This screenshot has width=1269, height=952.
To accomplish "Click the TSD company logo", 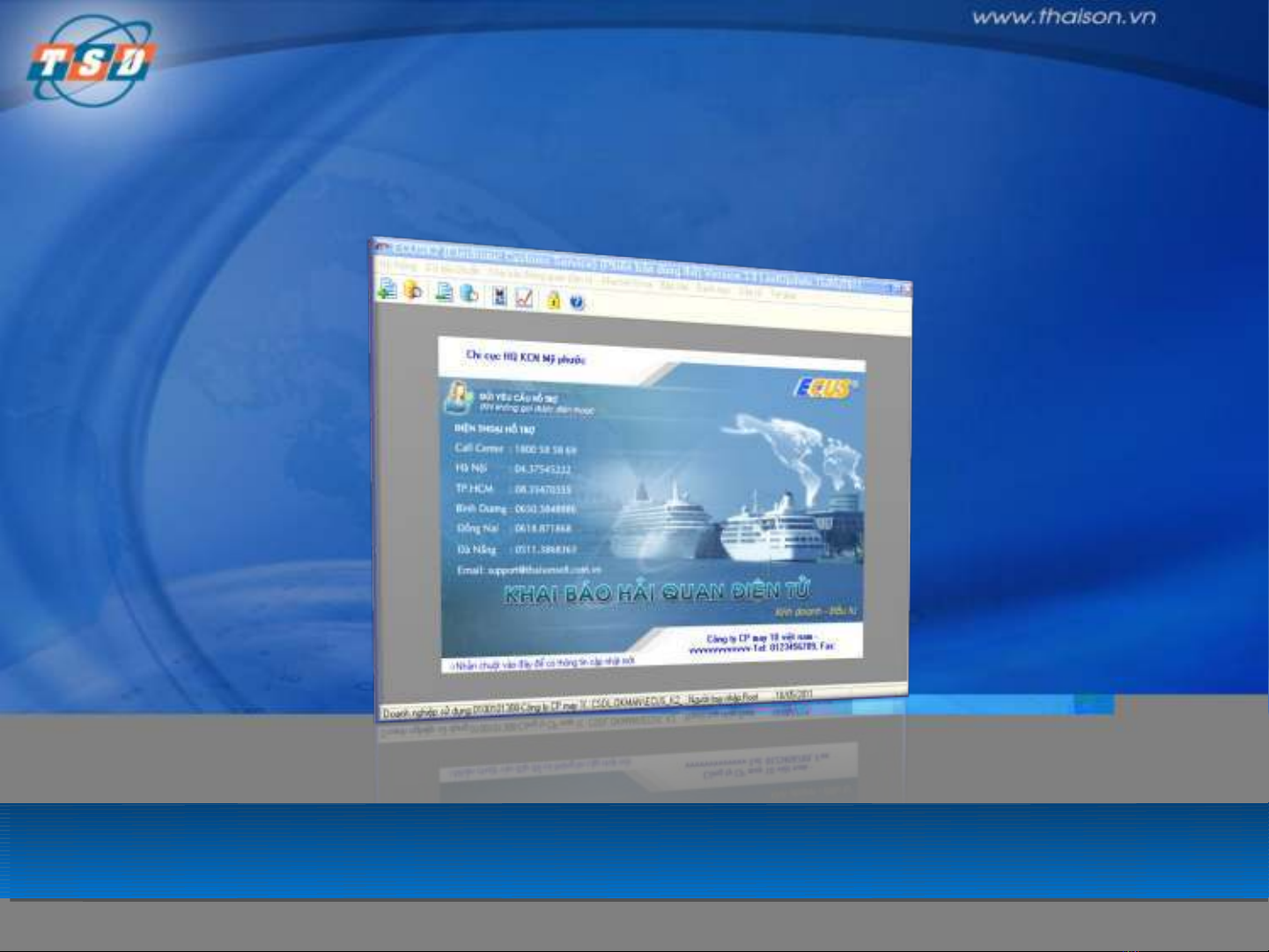I will (x=91, y=63).
